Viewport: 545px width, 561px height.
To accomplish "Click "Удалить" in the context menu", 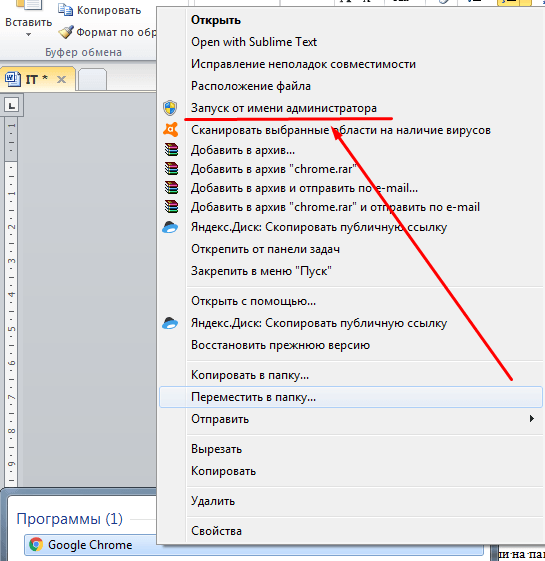I will [213, 501].
